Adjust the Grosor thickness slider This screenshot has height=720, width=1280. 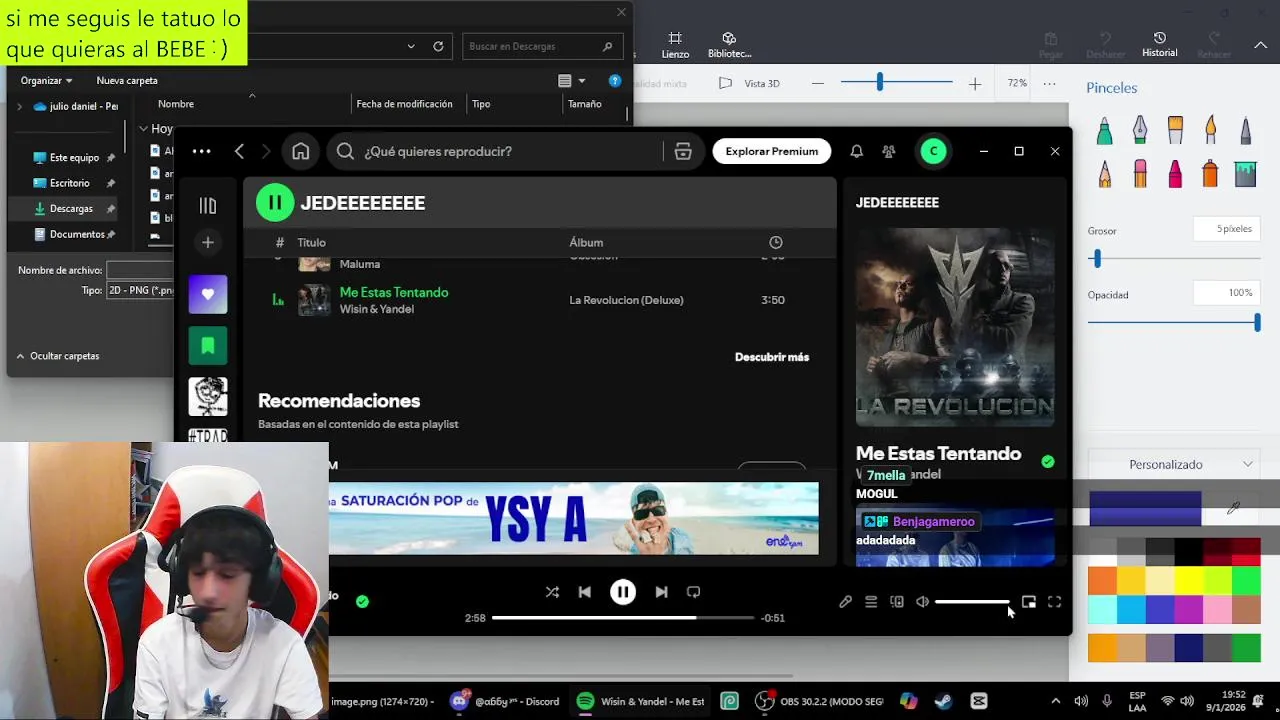click(1174, 259)
